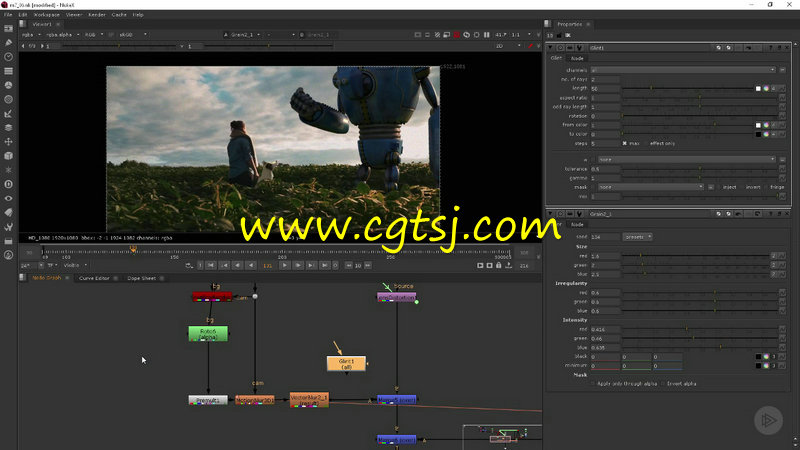Click the black to color swatch
The height and width of the screenshot is (450, 800).
point(758,134)
